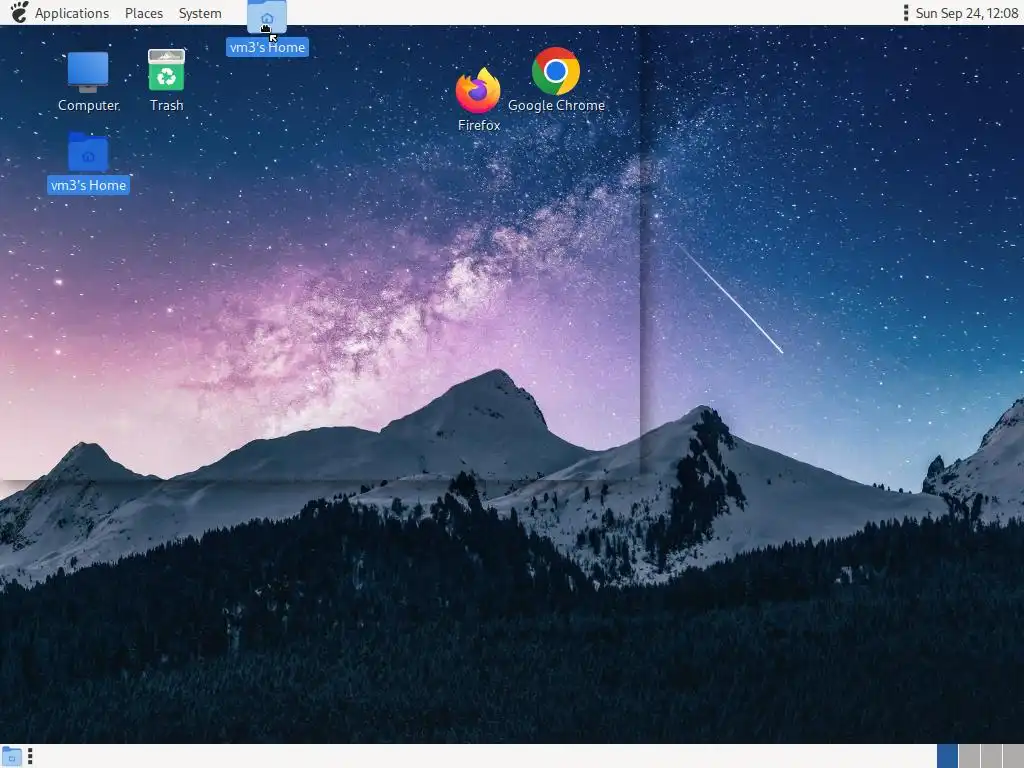This screenshot has width=1024, height=768.
Task: Click the "Trash" label text on the desktop
Action: (x=167, y=105)
